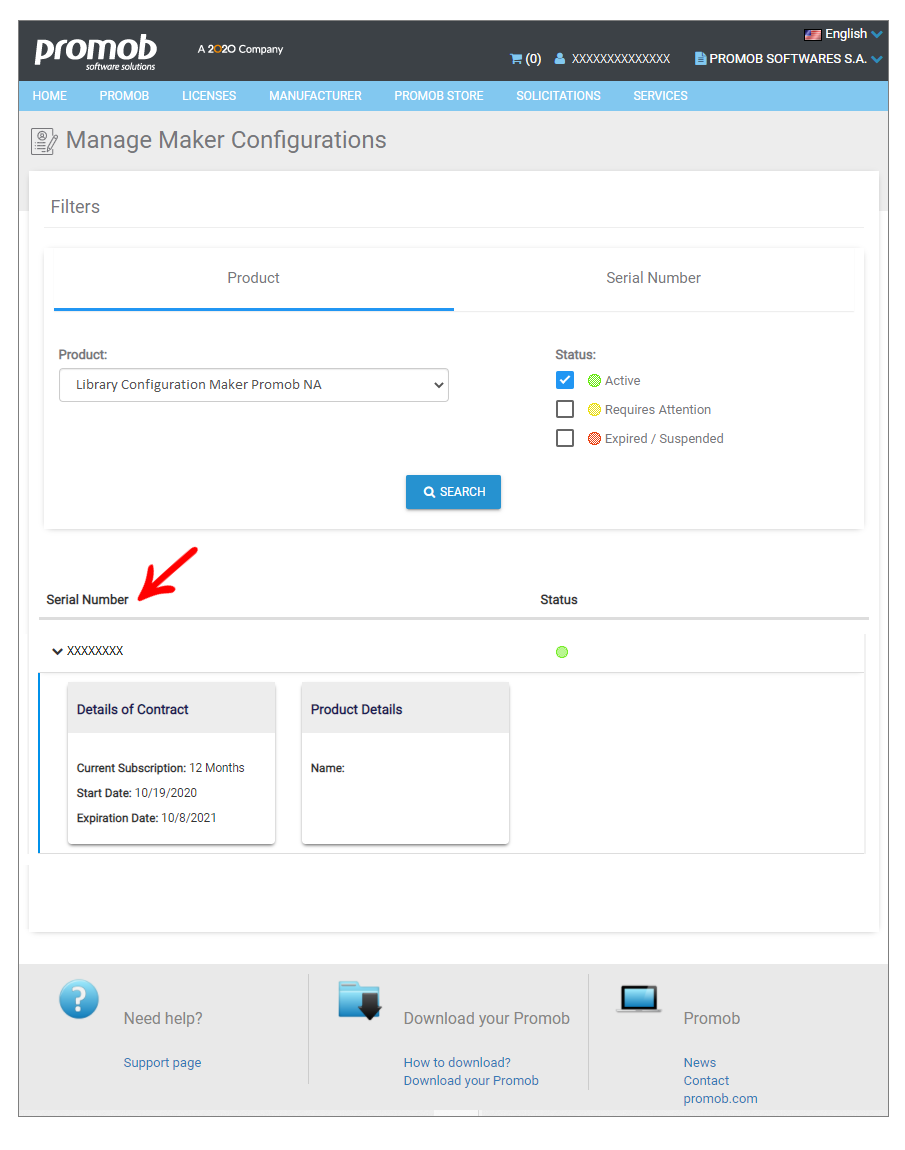Switch to the Serial Number filter tab
Viewport: 905px width, 1150px height.
click(x=653, y=279)
